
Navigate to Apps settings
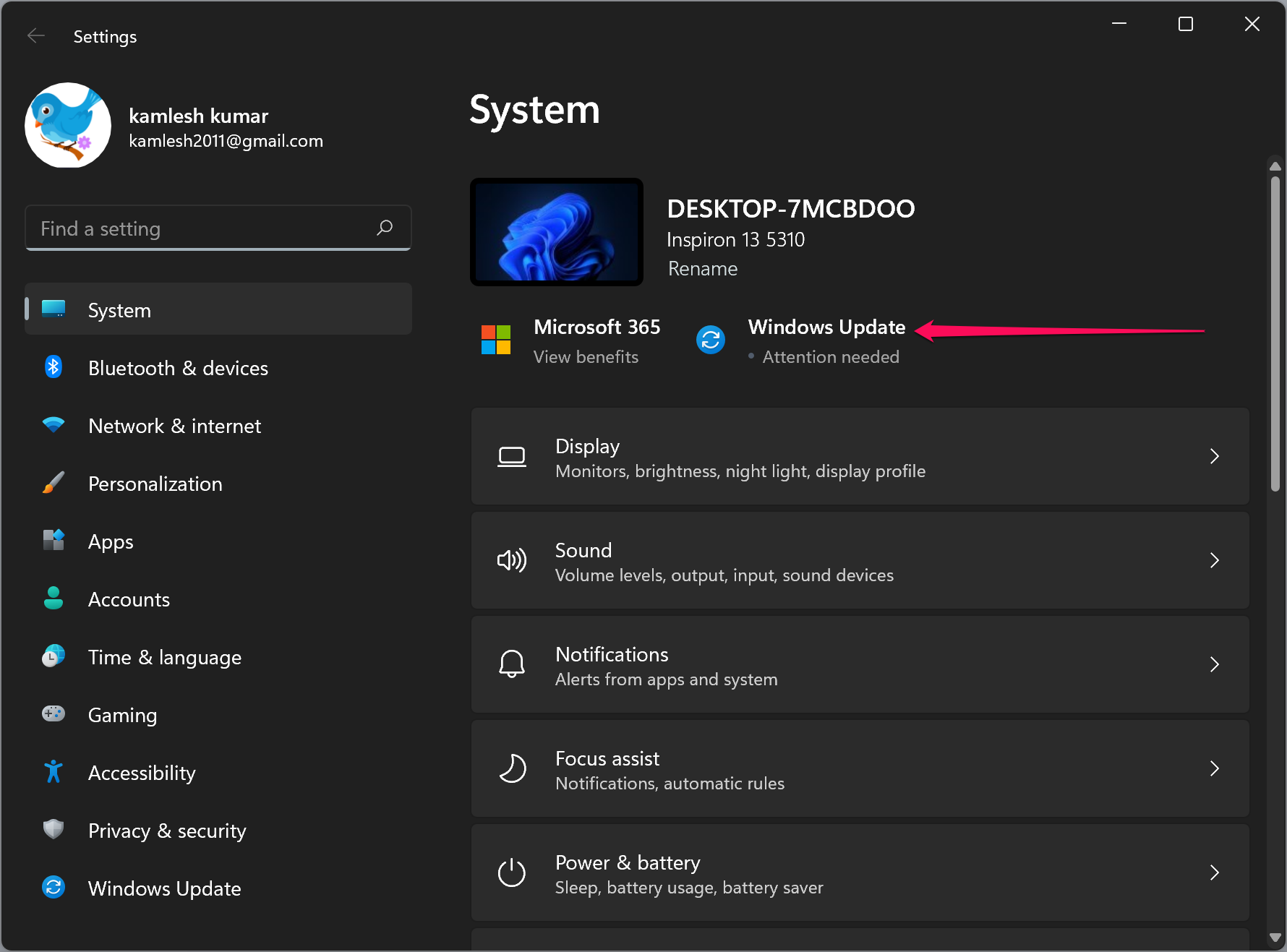(x=218, y=541)
